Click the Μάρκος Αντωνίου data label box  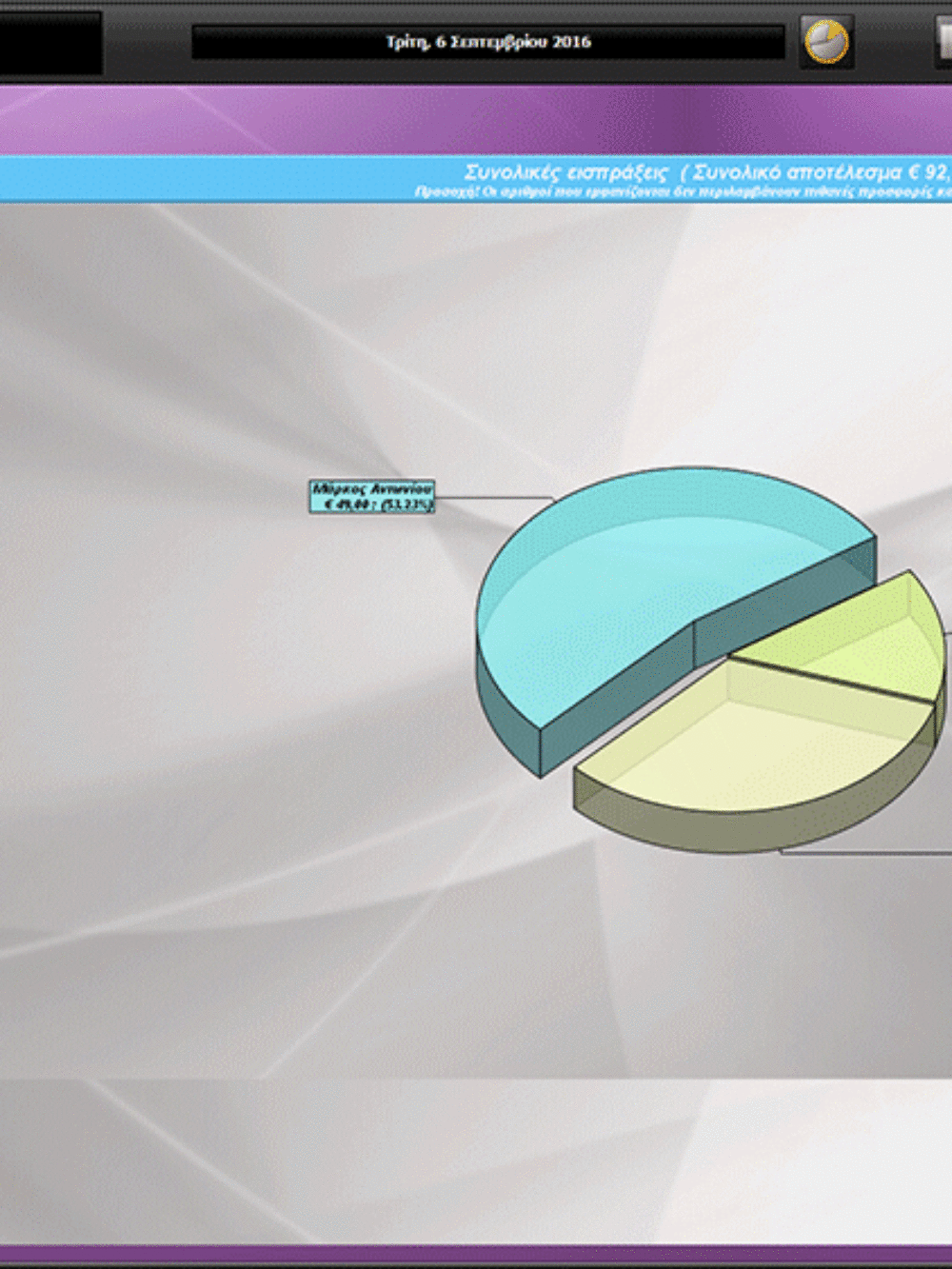(372, 496)
